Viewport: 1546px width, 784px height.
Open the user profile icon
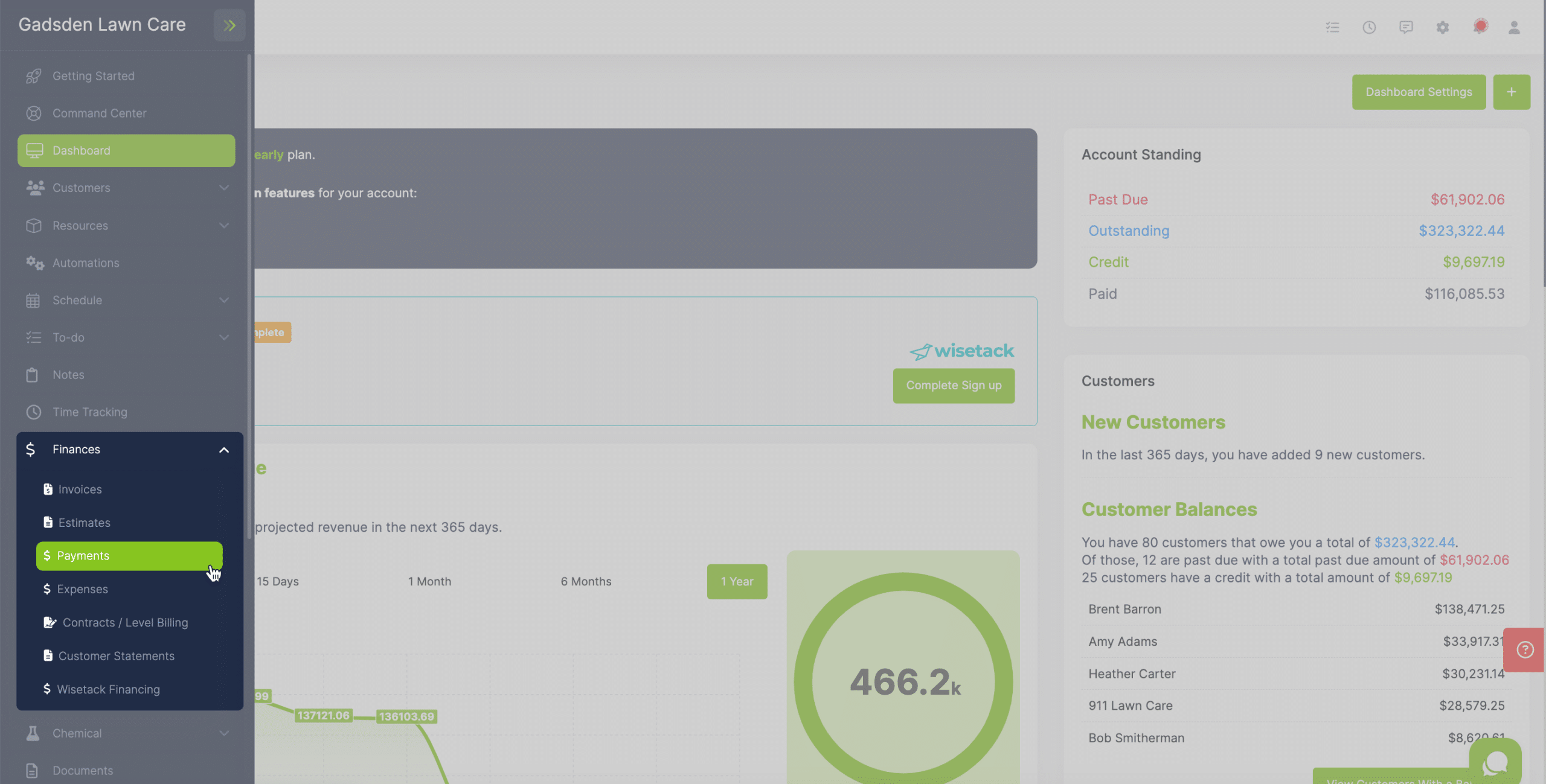[1514, 27]
